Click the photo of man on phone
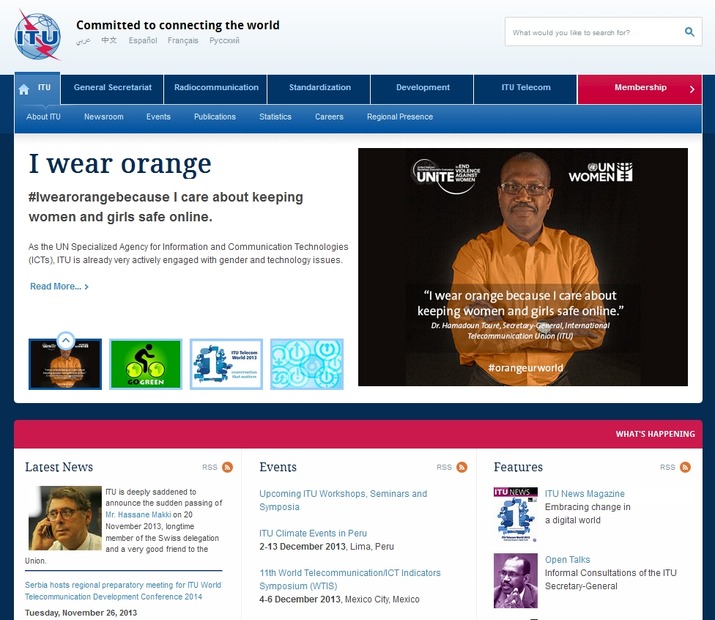The height and width of the screenshot is (620, 715). point(65,518)
